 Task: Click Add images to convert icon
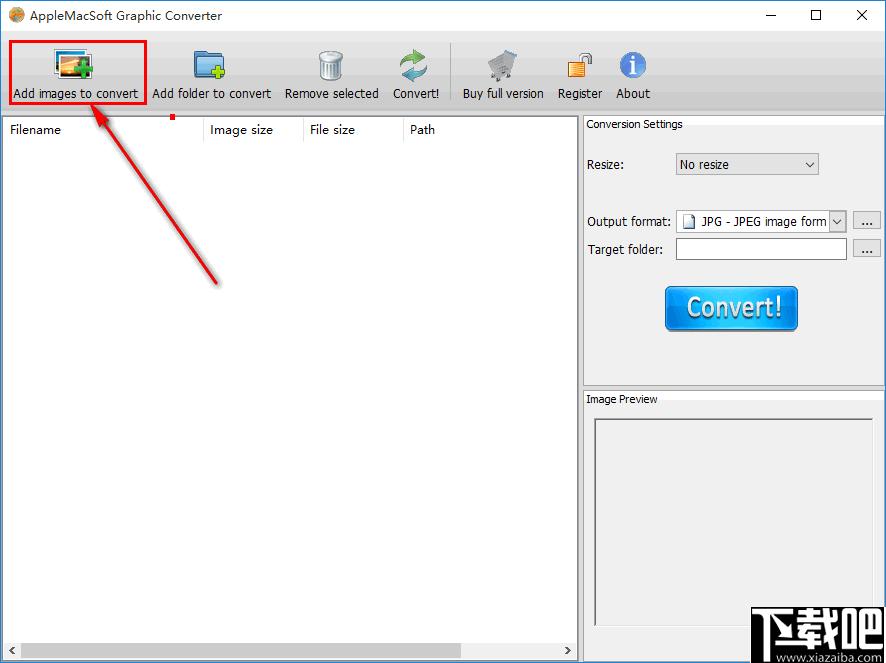73,64
